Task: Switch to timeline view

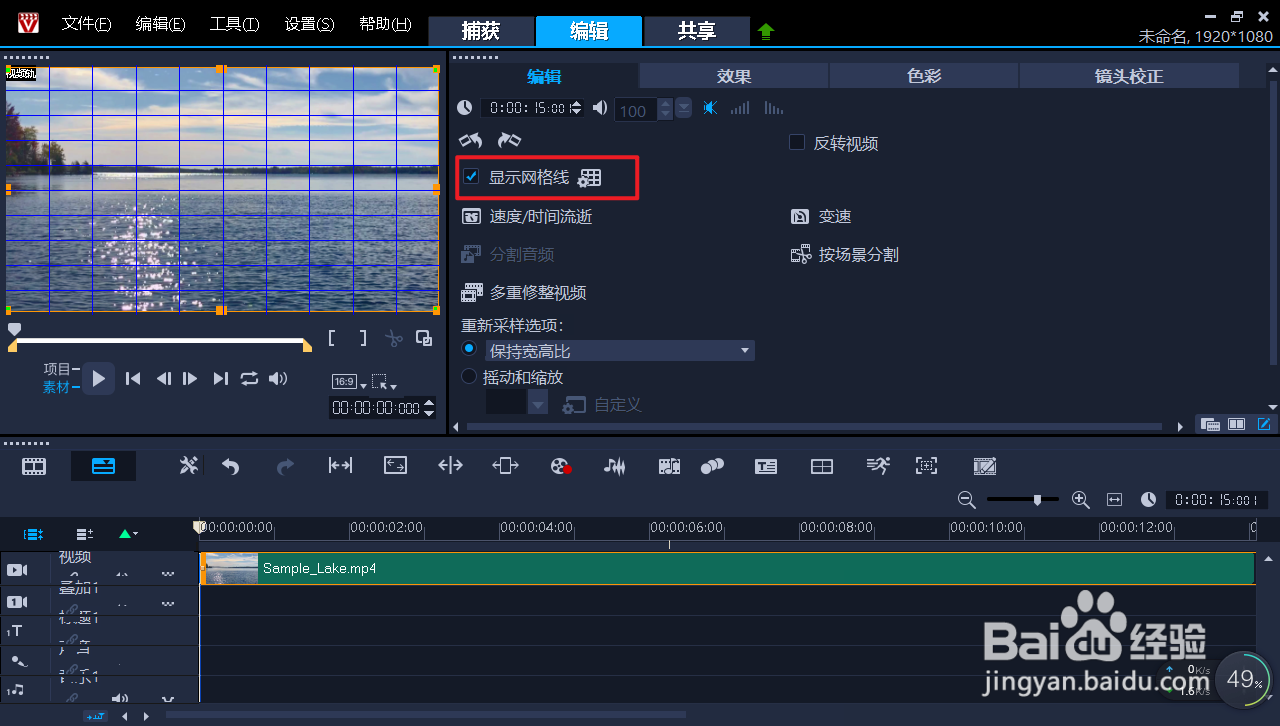Action: tap(103, 466)
